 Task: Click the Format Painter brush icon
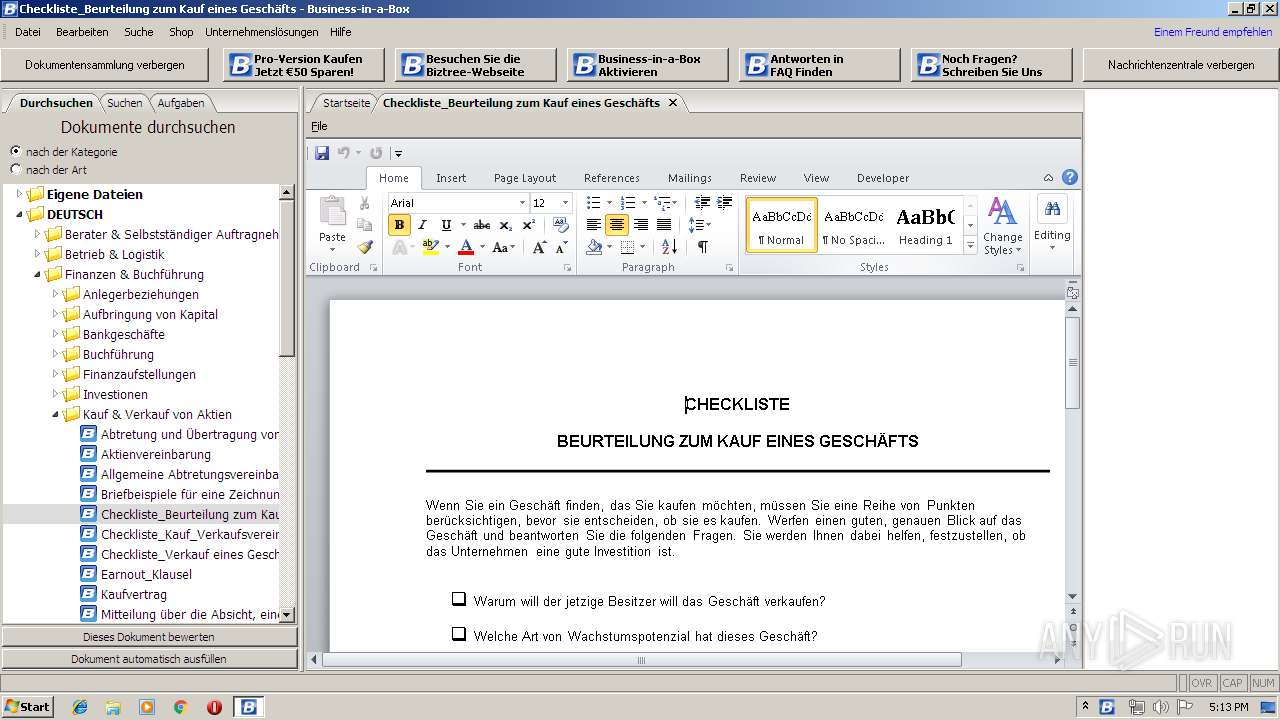click(365, 247)
